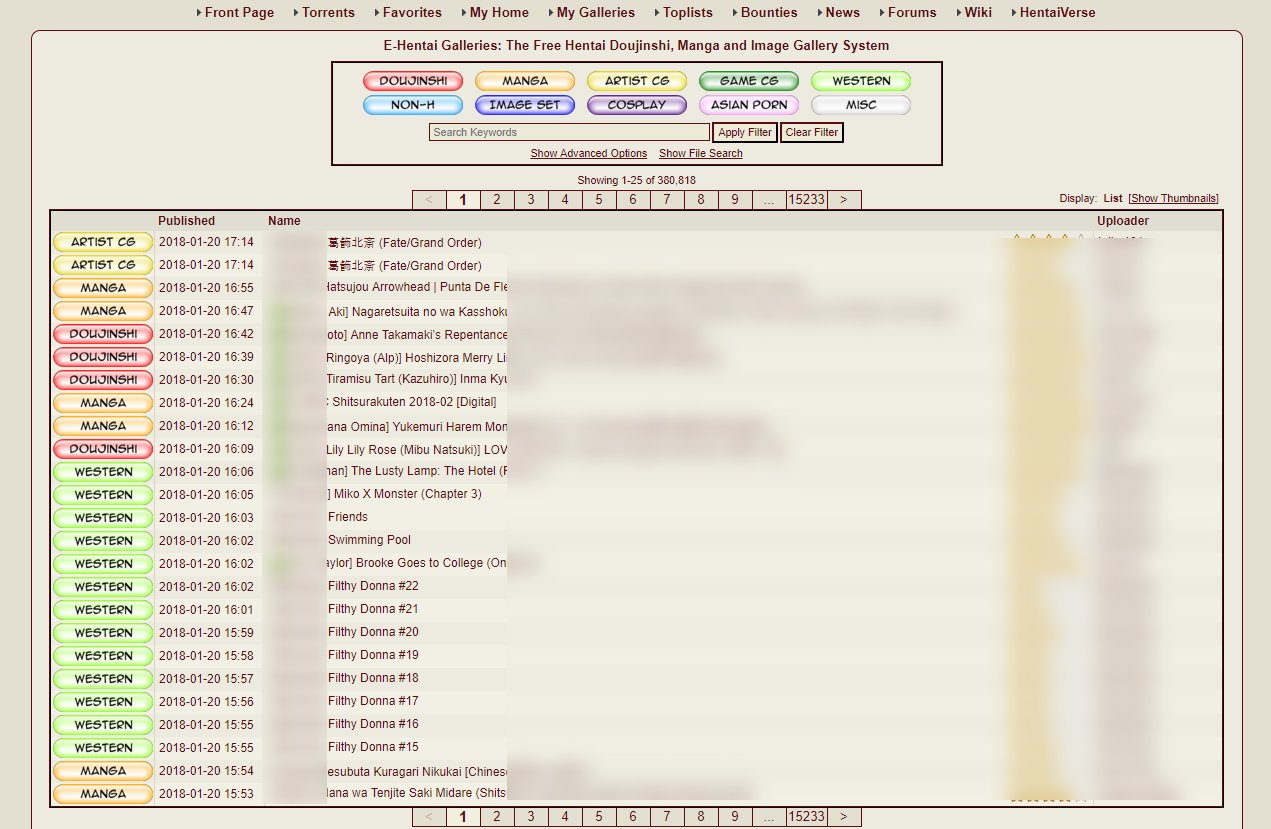Click the Manga badge in the 16:24 row
Screen dimensions: 1271x829
click(x=103, y=403)
